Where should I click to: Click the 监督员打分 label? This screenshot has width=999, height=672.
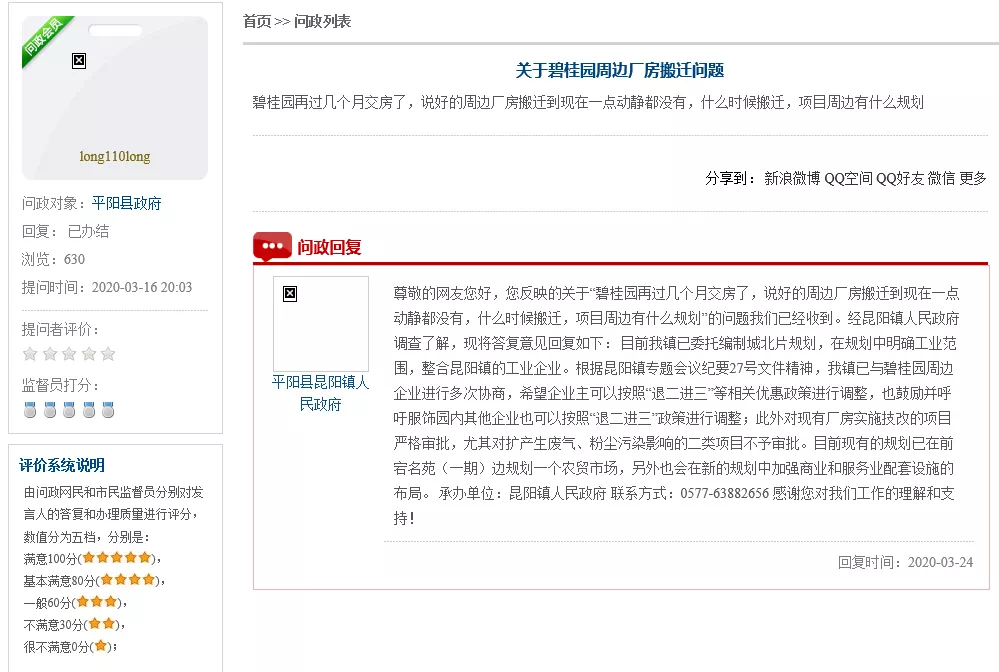click(61, 385)
